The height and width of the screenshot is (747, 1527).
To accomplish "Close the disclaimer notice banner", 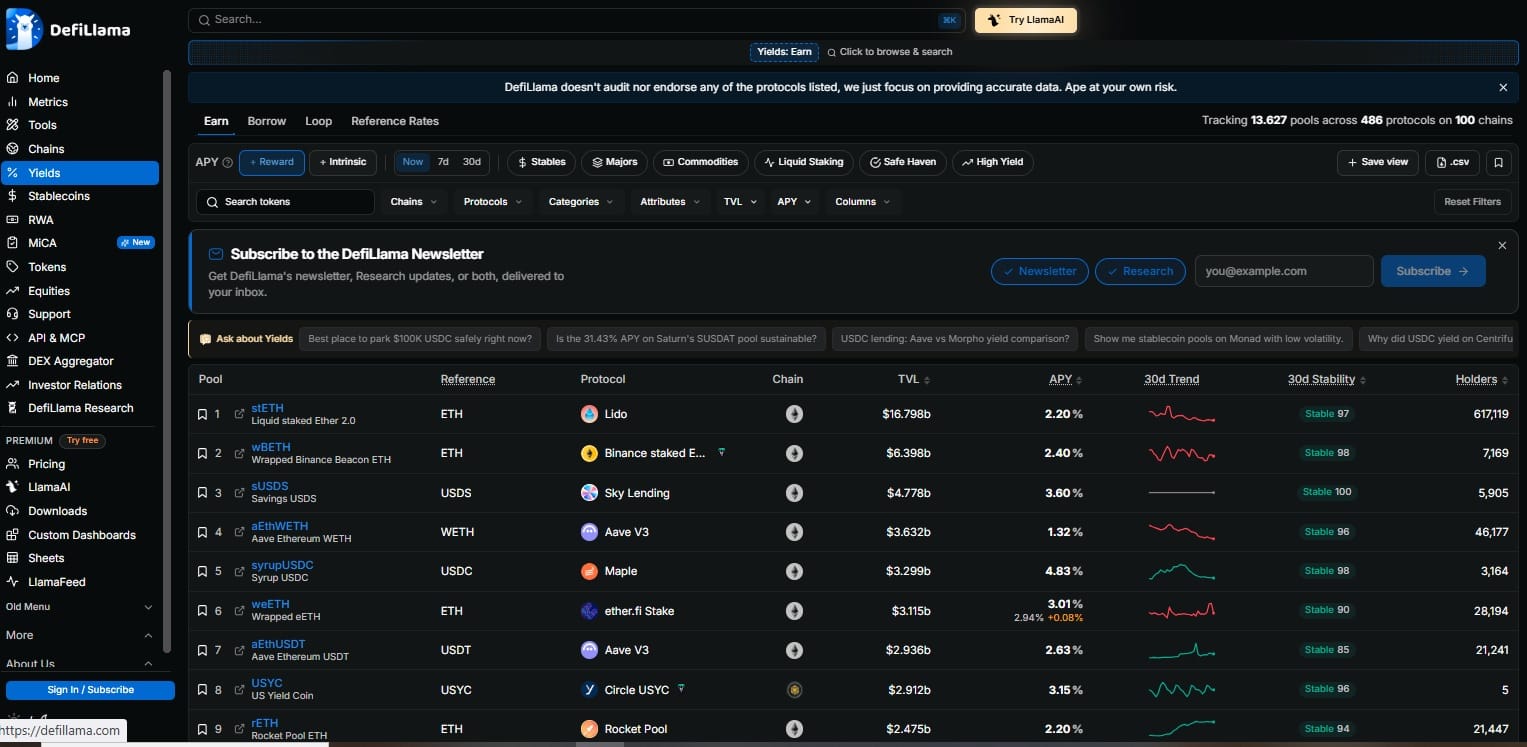I will click(x=1503, y=88).
